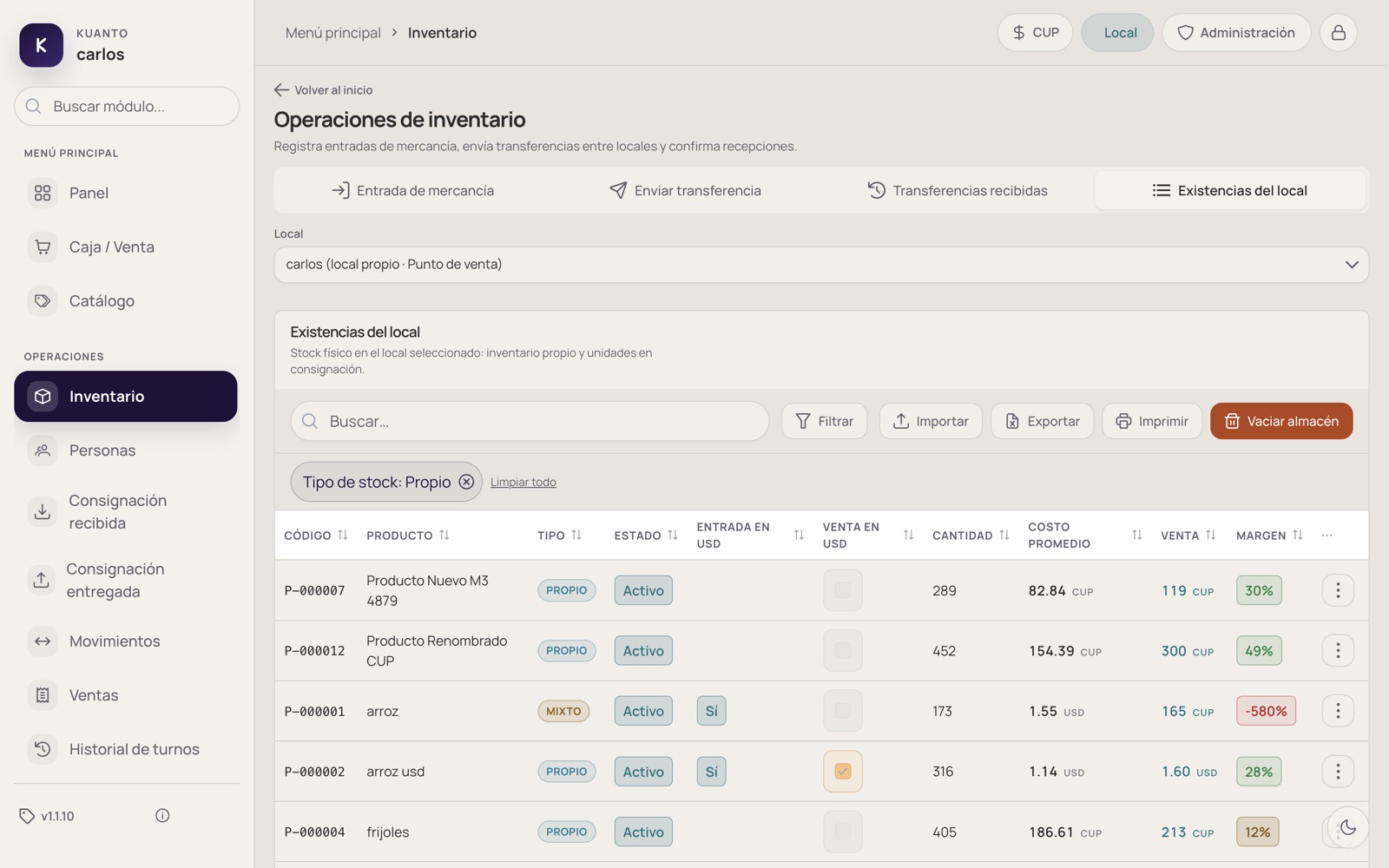Switch to Entrada de mercancía tab
The image size is (1389, 868).
(x=413, y=191)
